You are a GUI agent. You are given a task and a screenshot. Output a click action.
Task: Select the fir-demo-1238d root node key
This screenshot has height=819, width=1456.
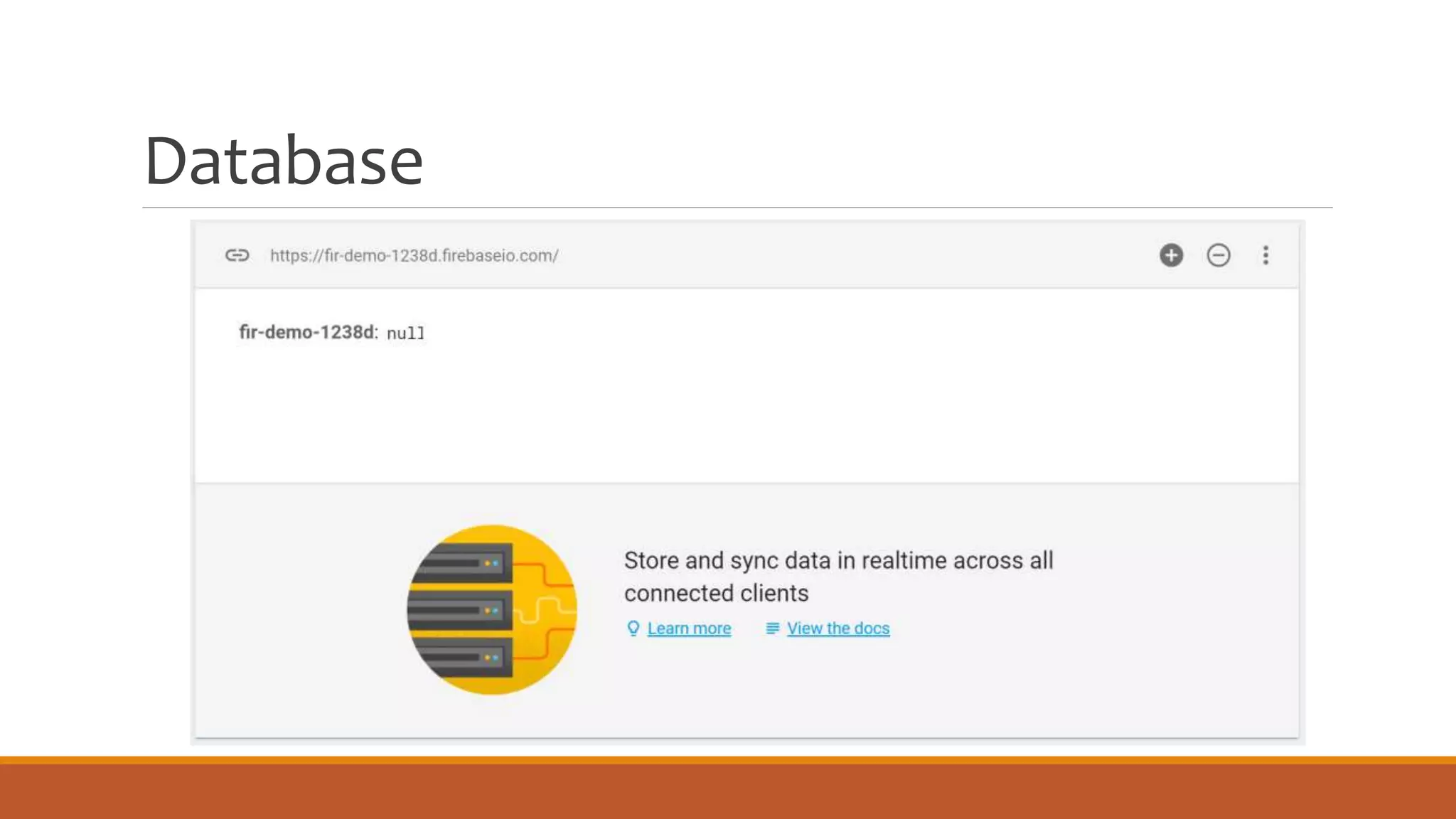(x=308, y=332)
